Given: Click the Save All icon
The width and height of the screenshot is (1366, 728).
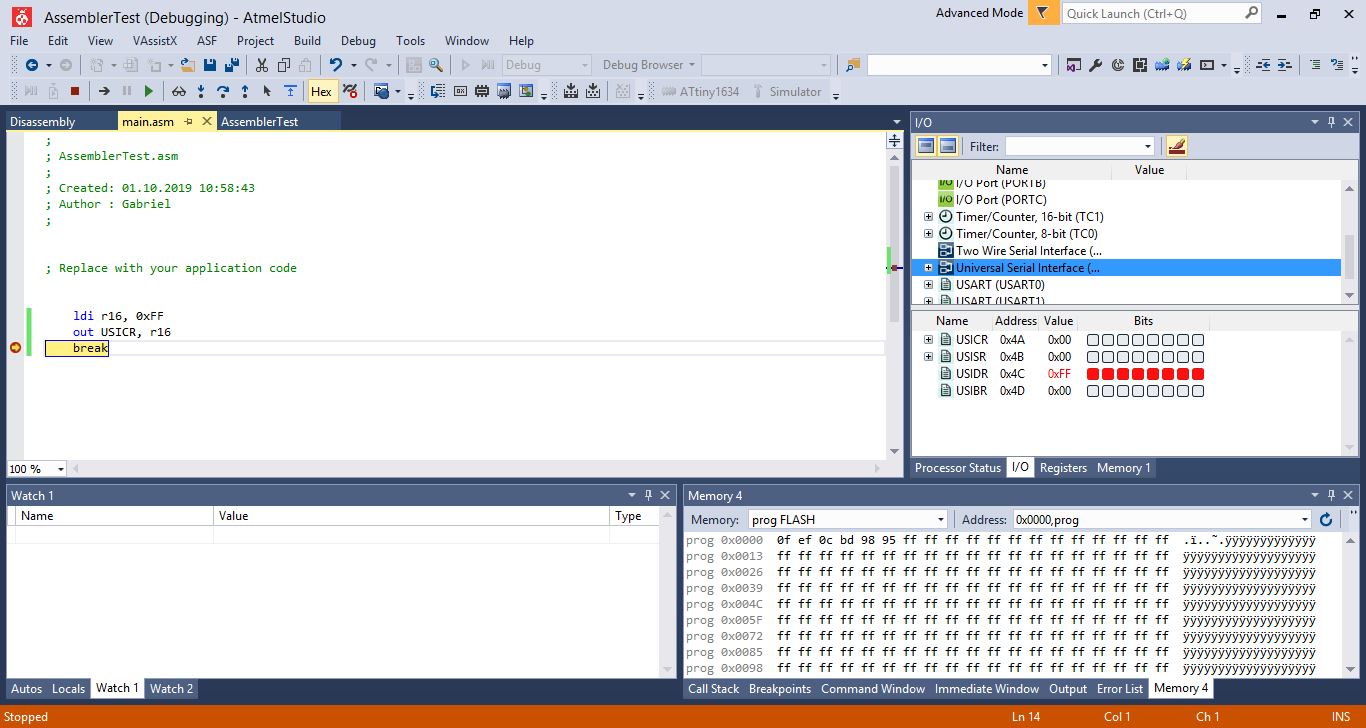Looking at the screenshot, I should click(x=232, y=65).
